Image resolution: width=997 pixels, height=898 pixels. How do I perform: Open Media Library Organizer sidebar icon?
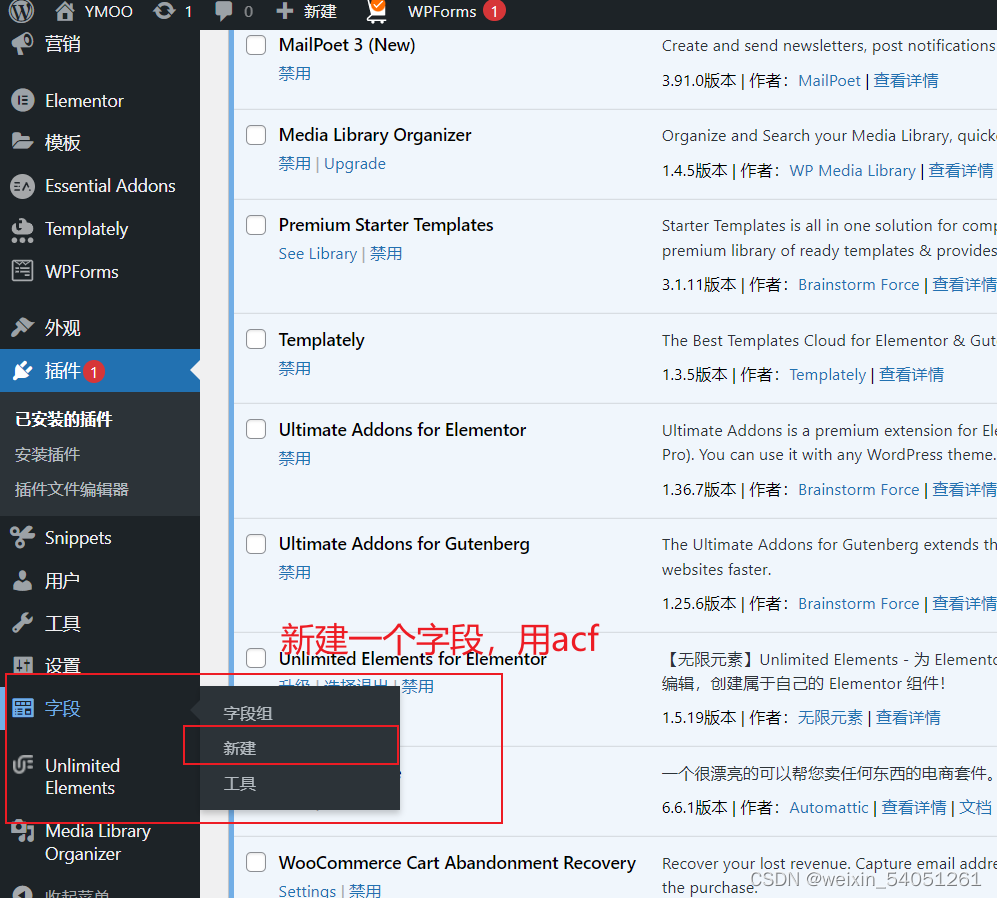[x=23, y=831]
